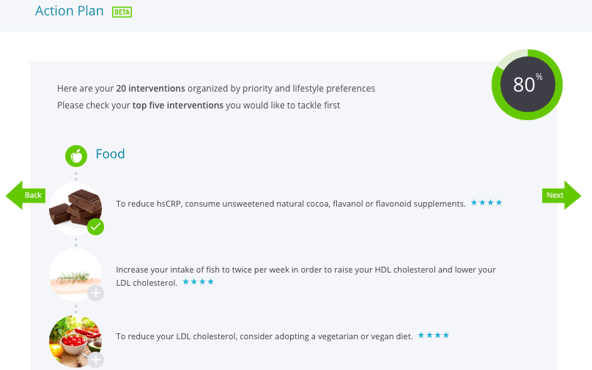Viewport: 592px width, 370px height.
Task: Go Back using the green arrow
Action: [26, 195]
